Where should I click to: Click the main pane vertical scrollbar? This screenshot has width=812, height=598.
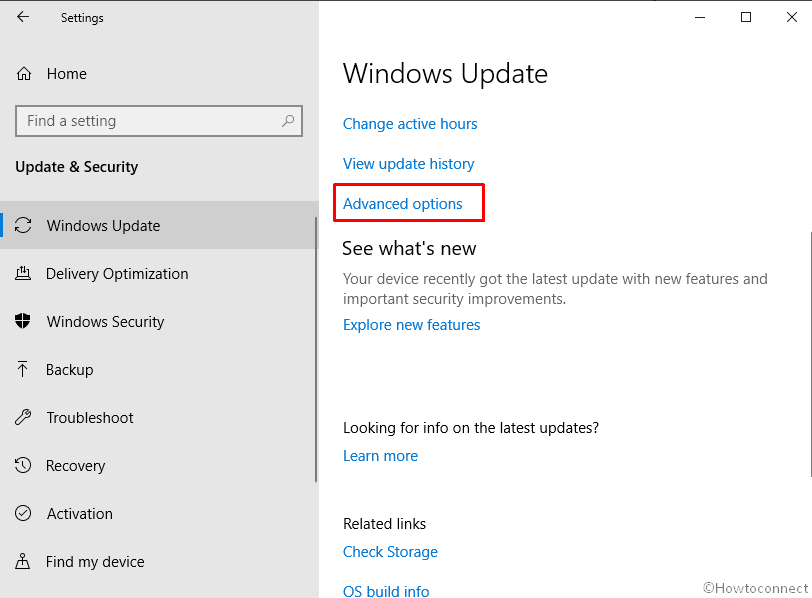click(x=810, y=355)
